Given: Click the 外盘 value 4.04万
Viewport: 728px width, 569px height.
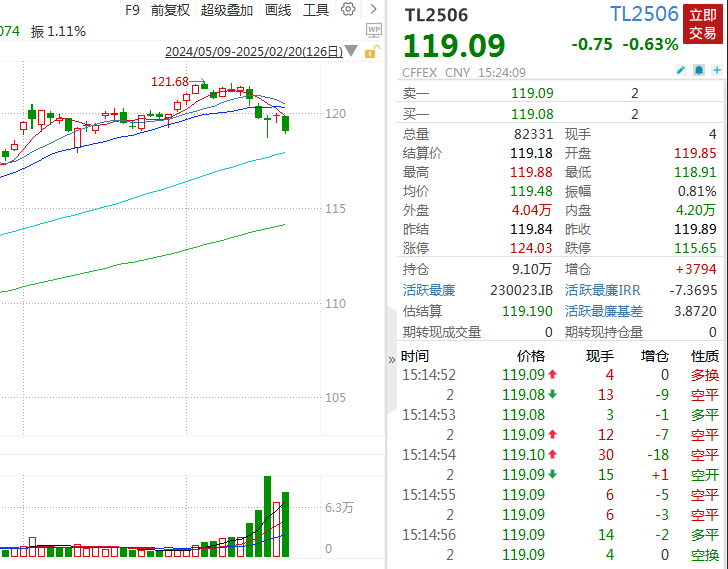Looking at the screenshot, I should tap(532, 210).
